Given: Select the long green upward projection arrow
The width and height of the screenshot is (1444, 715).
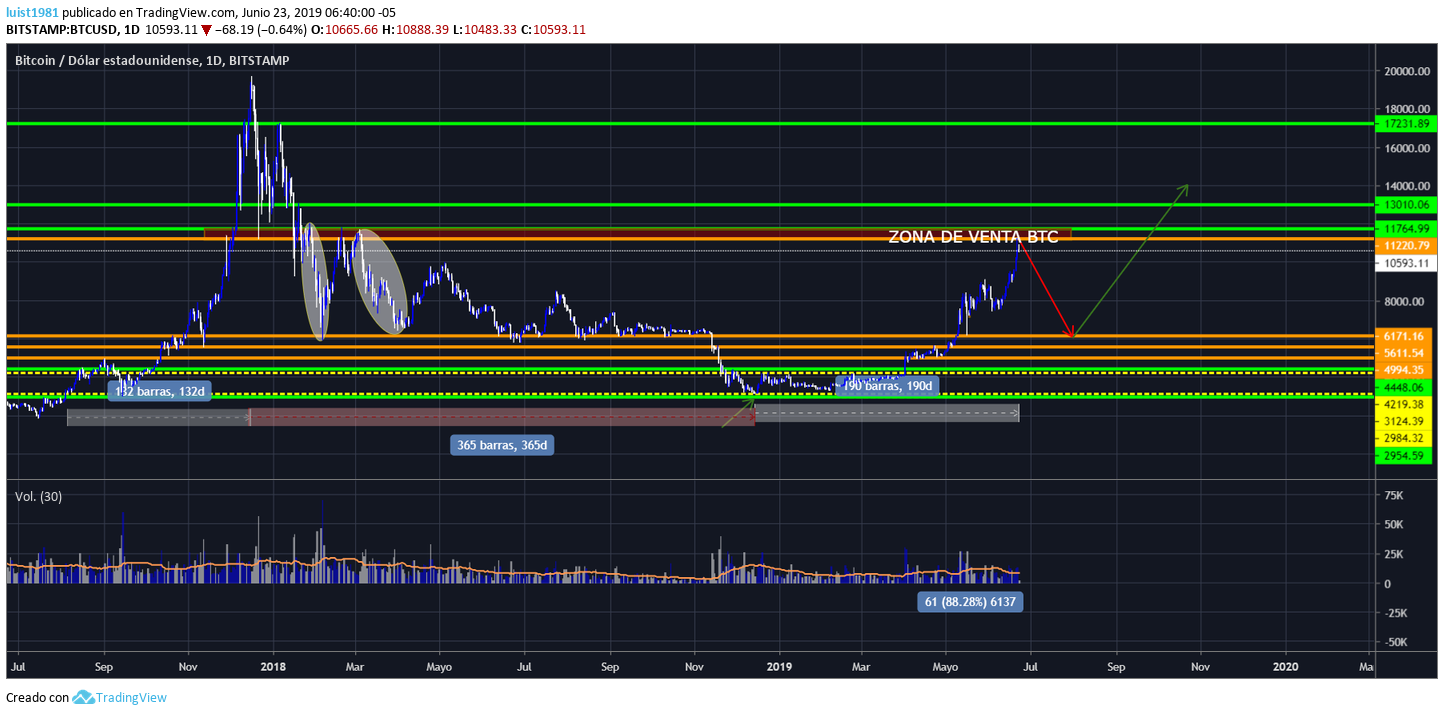Looking at the screenshot, I should [1131, 260].
